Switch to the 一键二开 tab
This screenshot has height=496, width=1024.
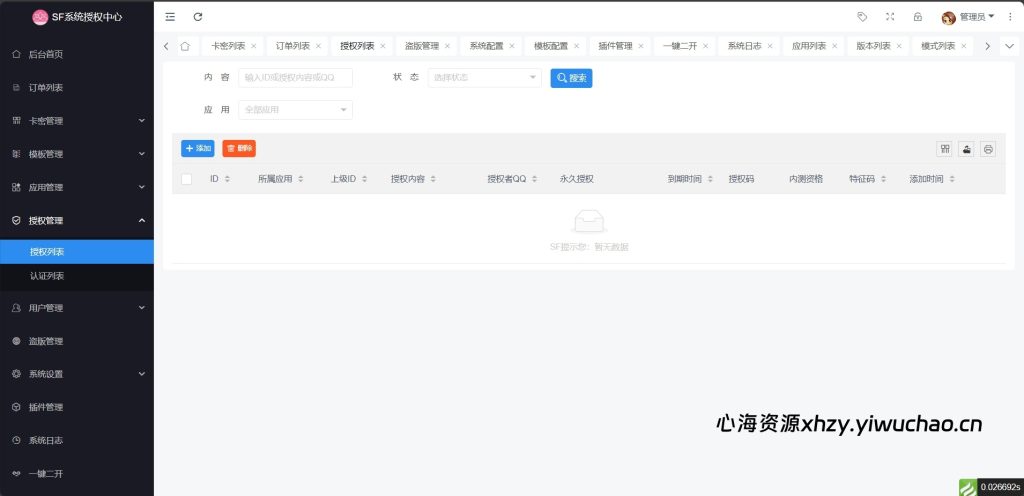click(x=680, y=46)
